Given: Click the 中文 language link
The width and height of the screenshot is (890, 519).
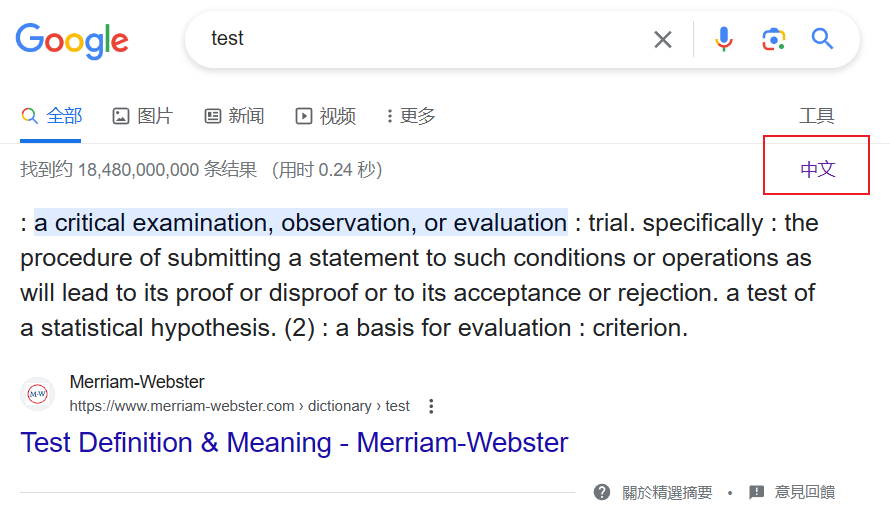Looking at the screenshot, I should tap(817, 169).
